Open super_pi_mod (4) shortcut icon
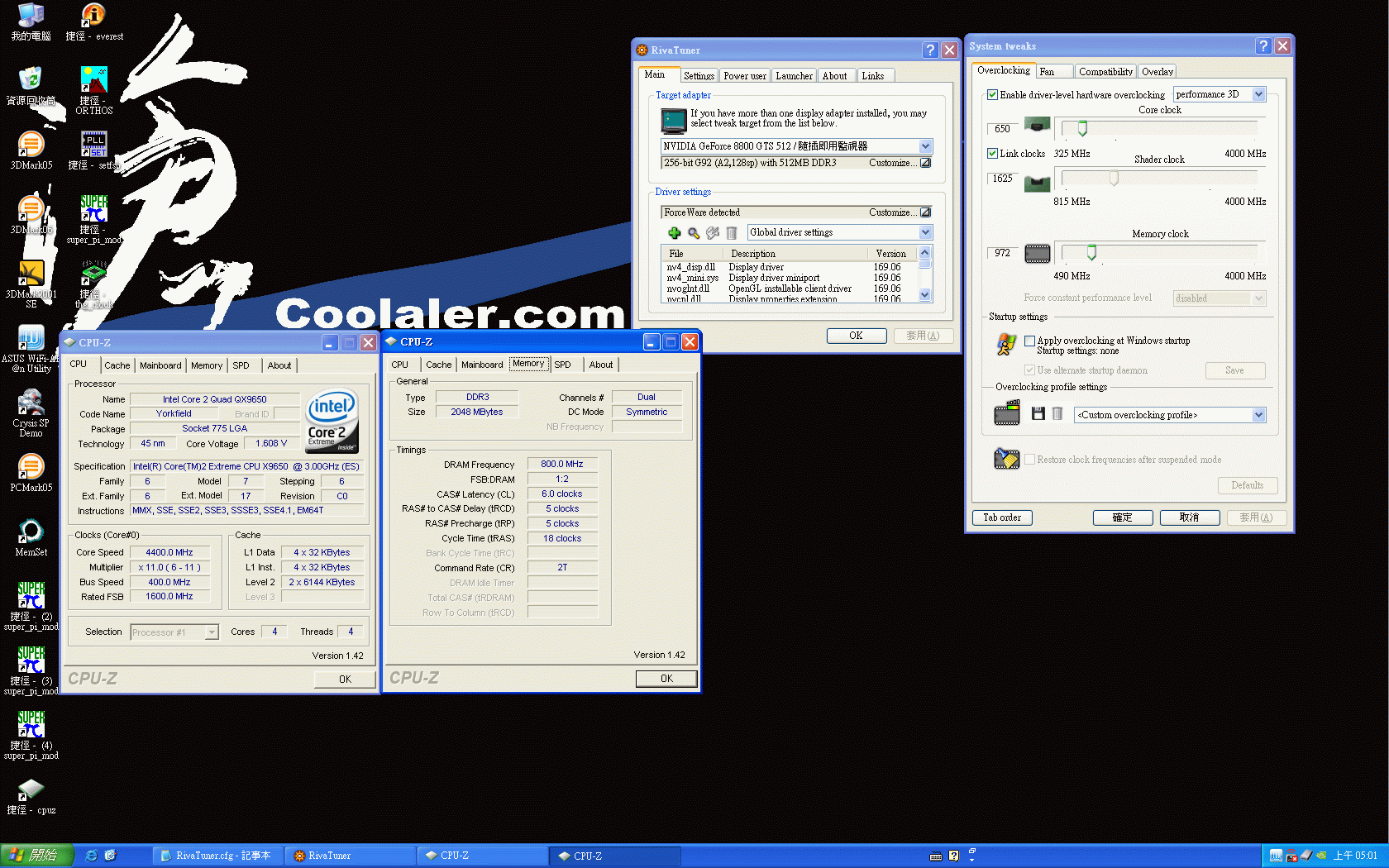Viewport: 1389px width, 868px height. coord(31,735)
